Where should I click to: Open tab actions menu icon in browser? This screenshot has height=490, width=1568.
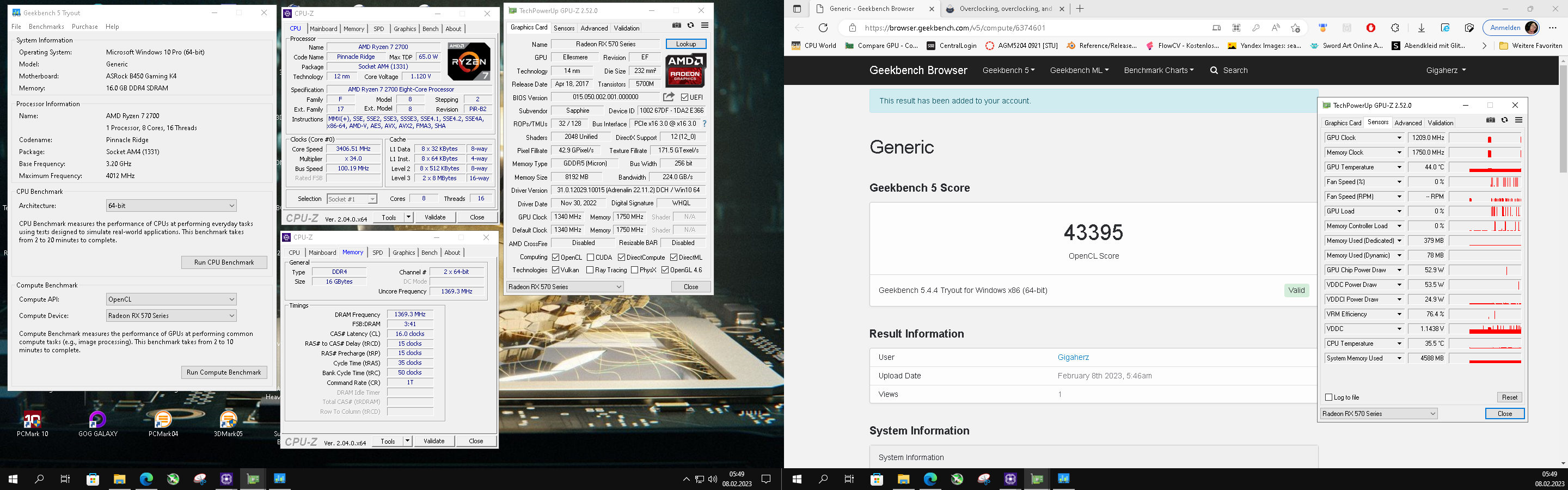tap(797, 9)
